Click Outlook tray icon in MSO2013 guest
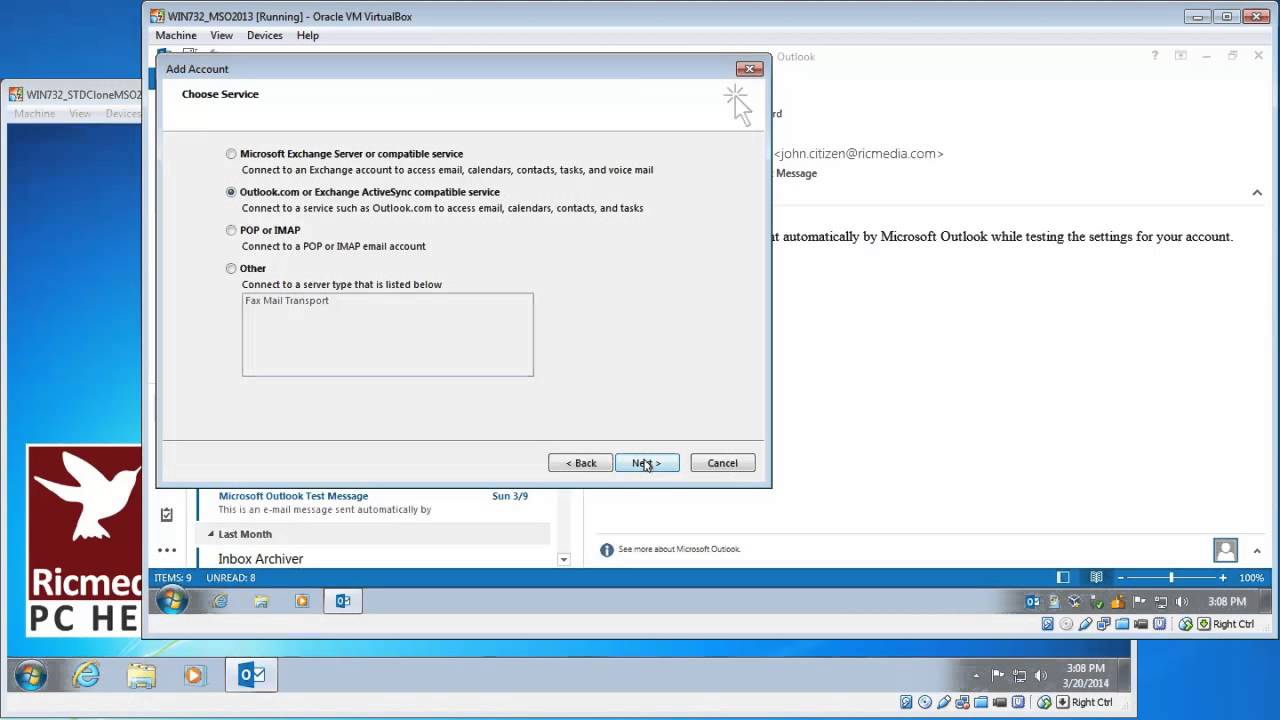The height and width of the screenshot is (720, 1280). 1033,602
